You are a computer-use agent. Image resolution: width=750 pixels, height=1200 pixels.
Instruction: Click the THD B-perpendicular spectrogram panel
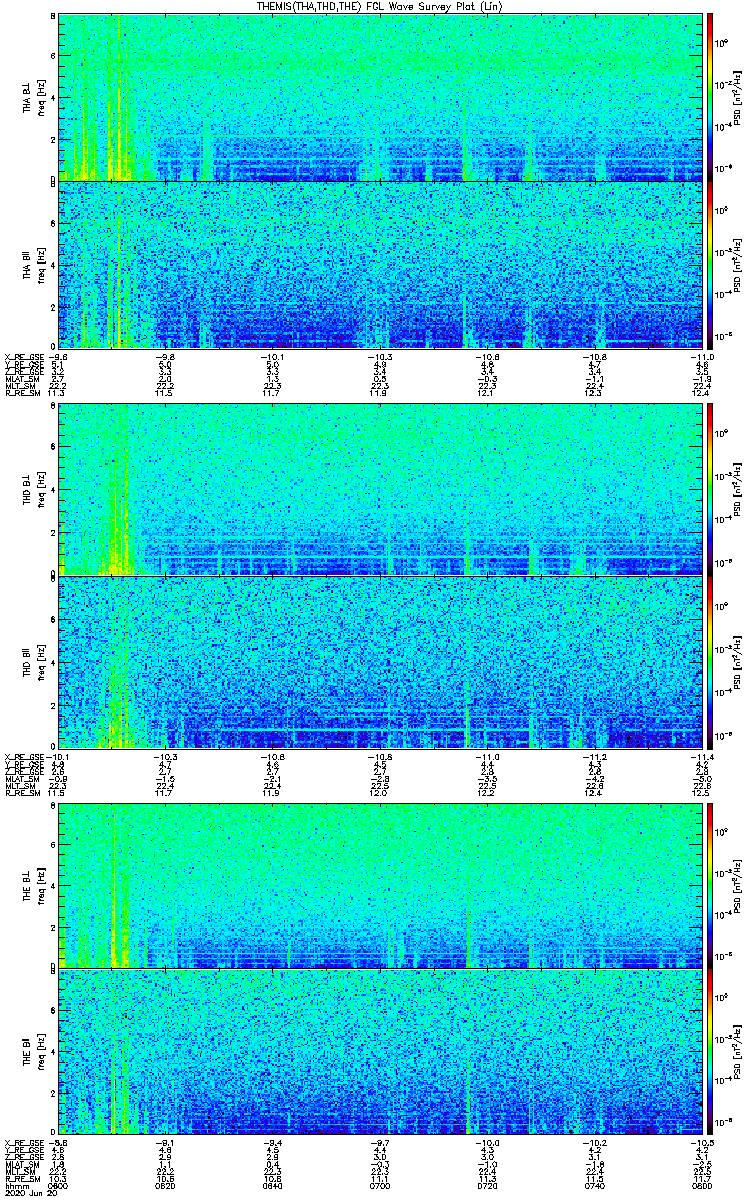click(380, 491)
